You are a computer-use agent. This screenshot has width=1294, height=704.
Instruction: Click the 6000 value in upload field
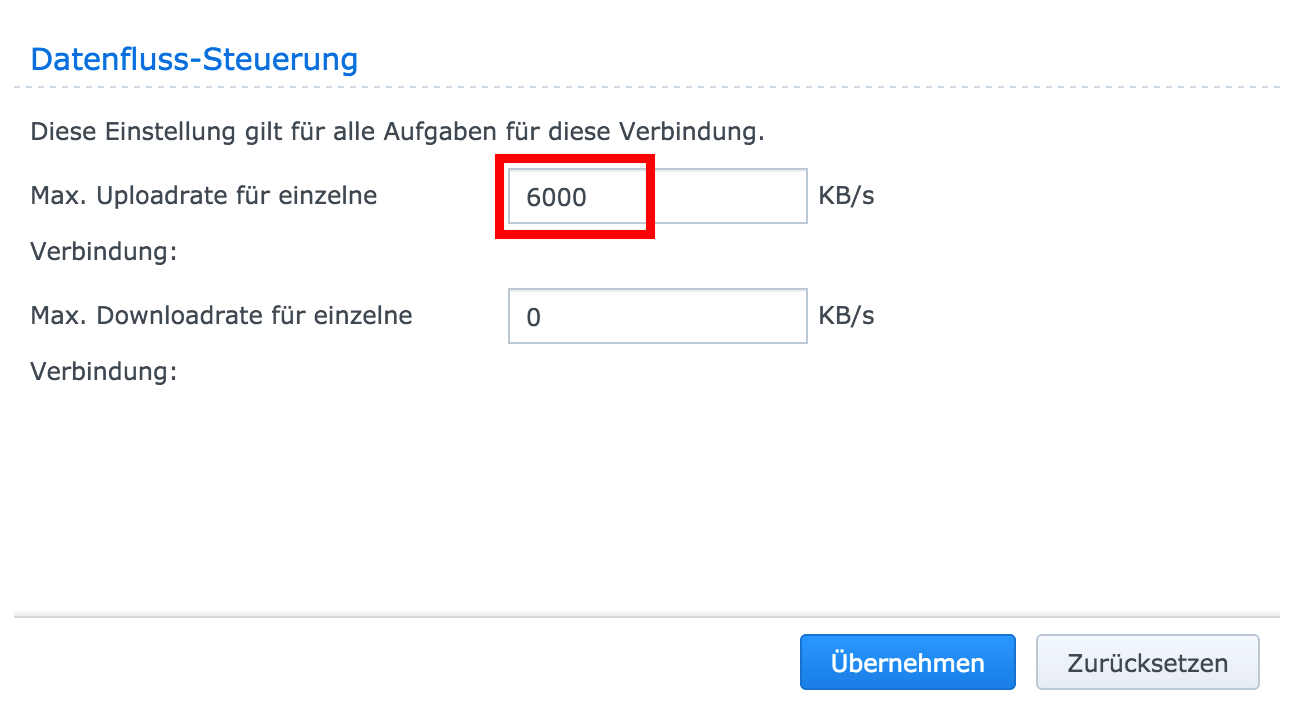coord(556,197)
